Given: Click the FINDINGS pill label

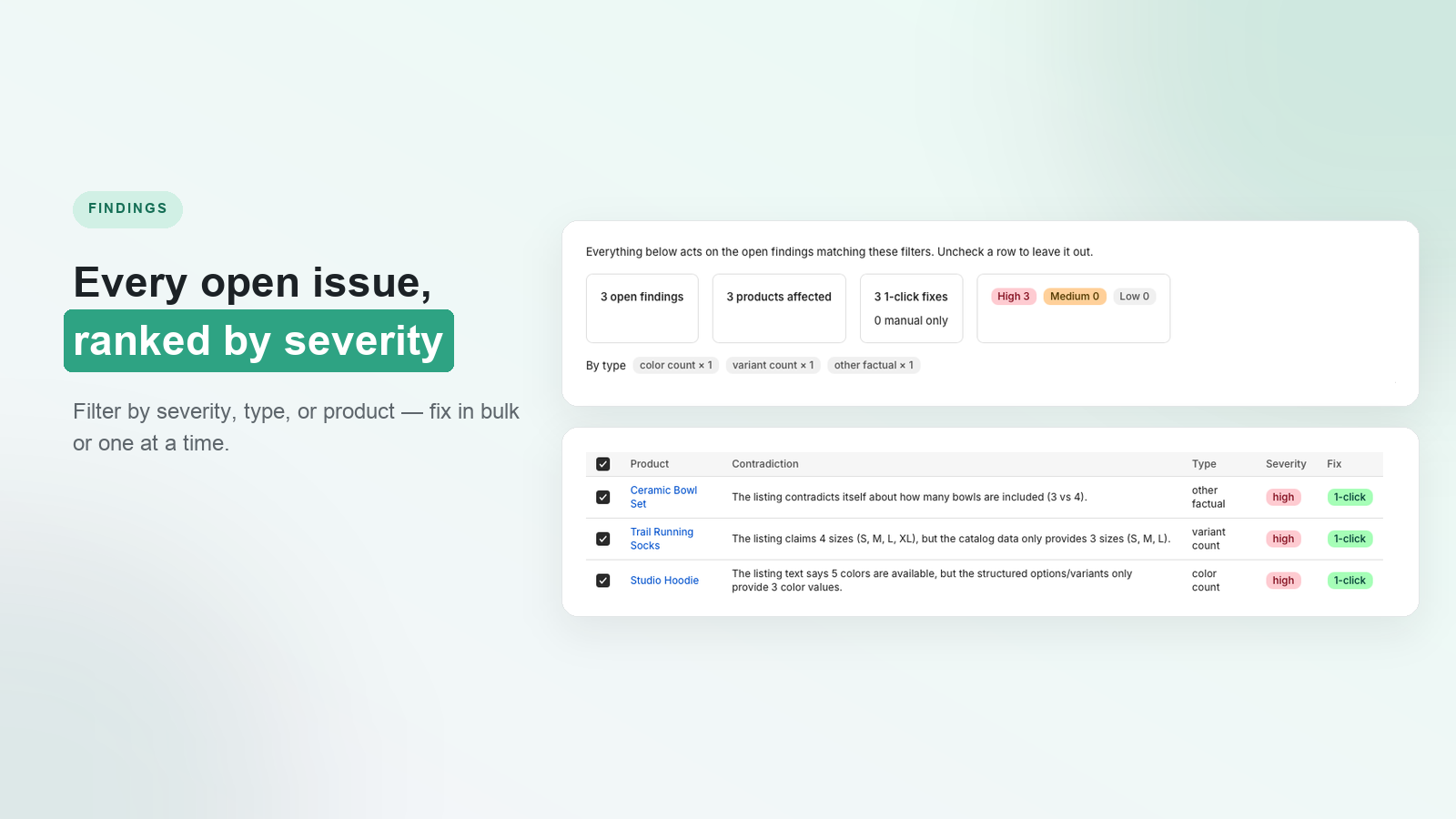Looking at the screenshot, I should coord(127,209).
